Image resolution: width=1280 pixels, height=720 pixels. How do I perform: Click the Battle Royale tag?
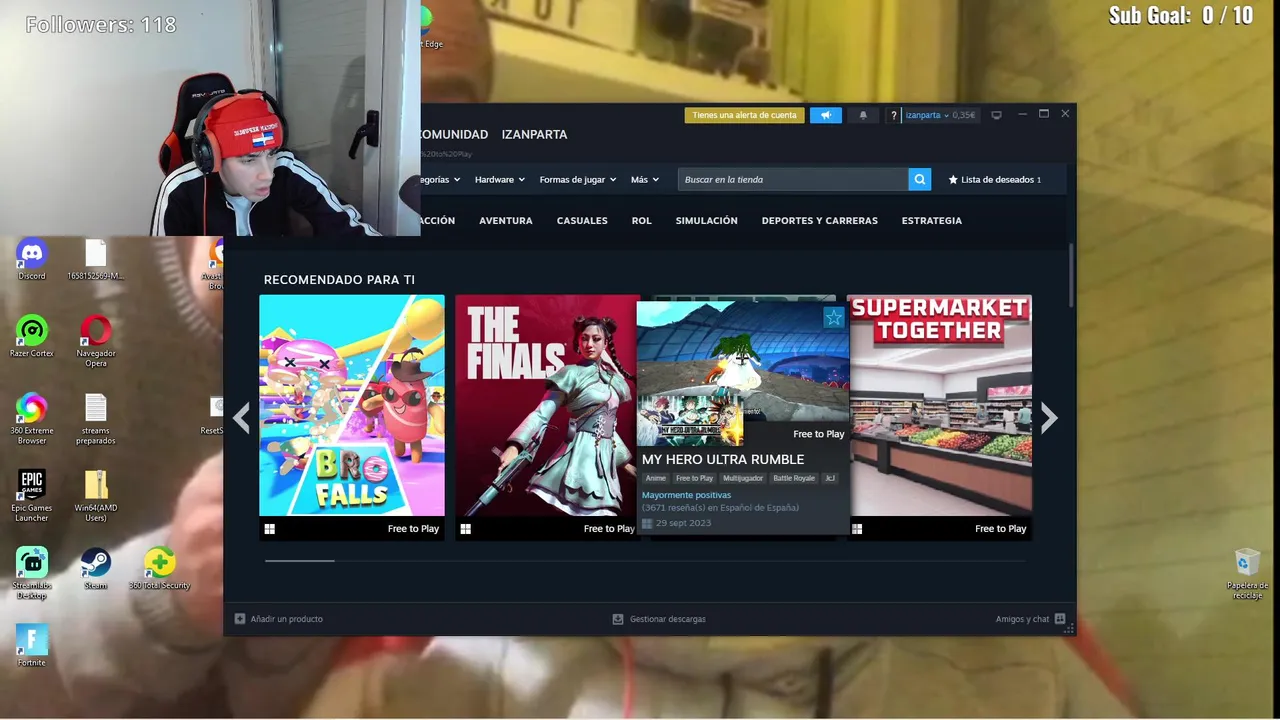(x=794, y=478)
